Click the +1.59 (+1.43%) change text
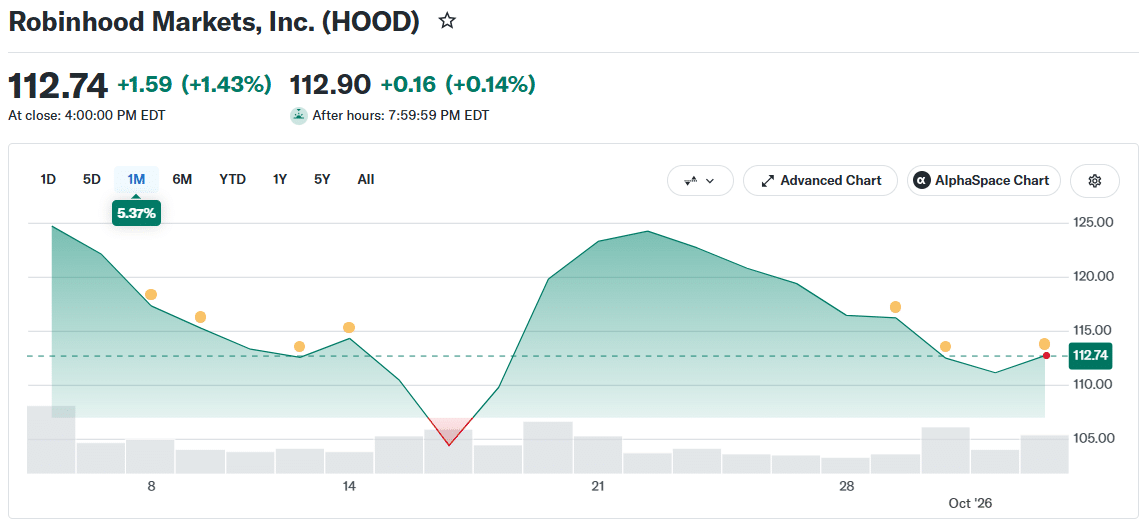Screen dimensions: 1146x520 click(194, 85)
